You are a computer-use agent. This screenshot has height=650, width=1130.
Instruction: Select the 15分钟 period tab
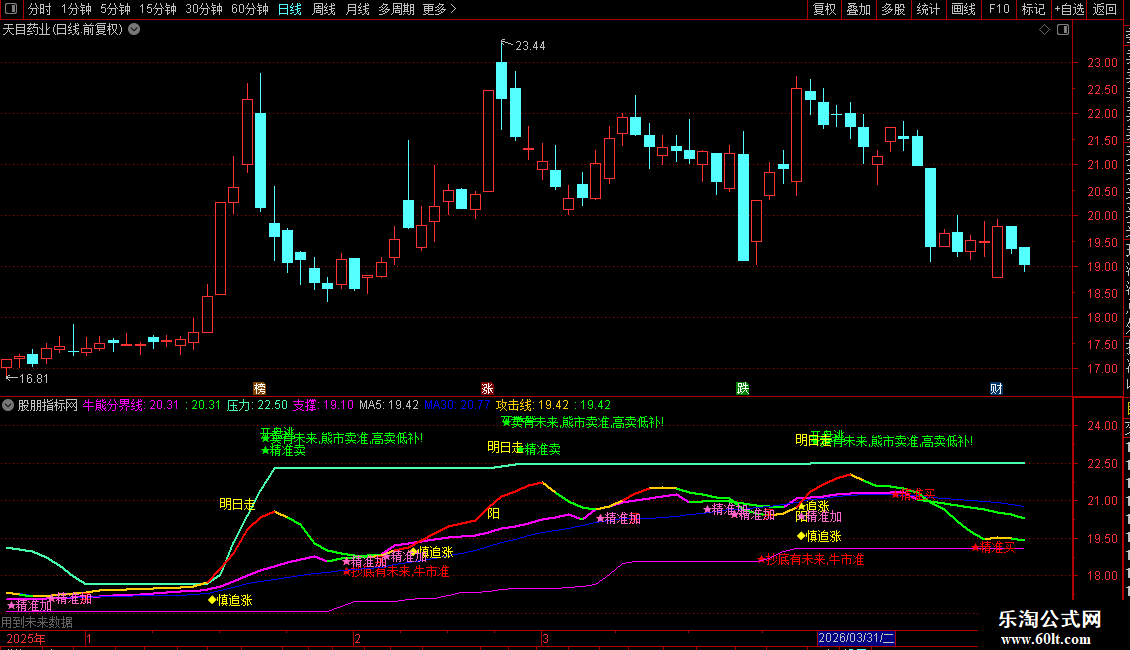tap(158, 9)
